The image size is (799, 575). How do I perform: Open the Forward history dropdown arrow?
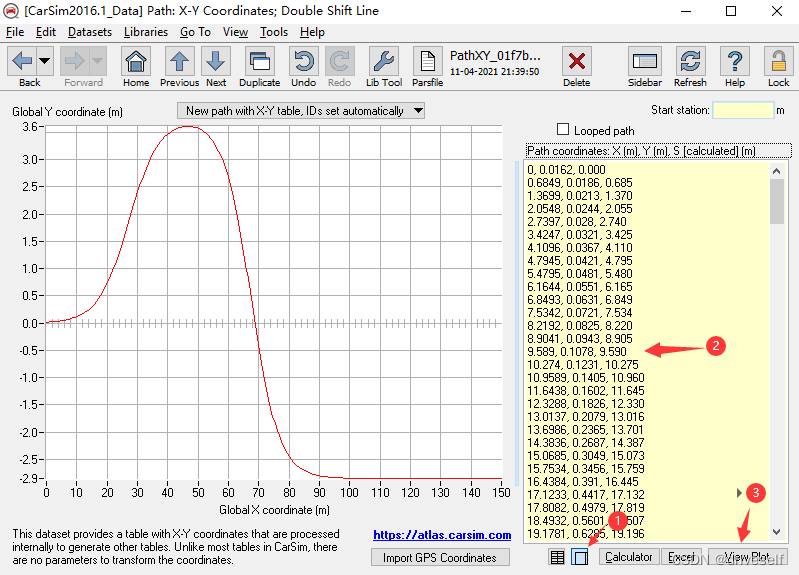pyautogui.click(x=97, y=61)
